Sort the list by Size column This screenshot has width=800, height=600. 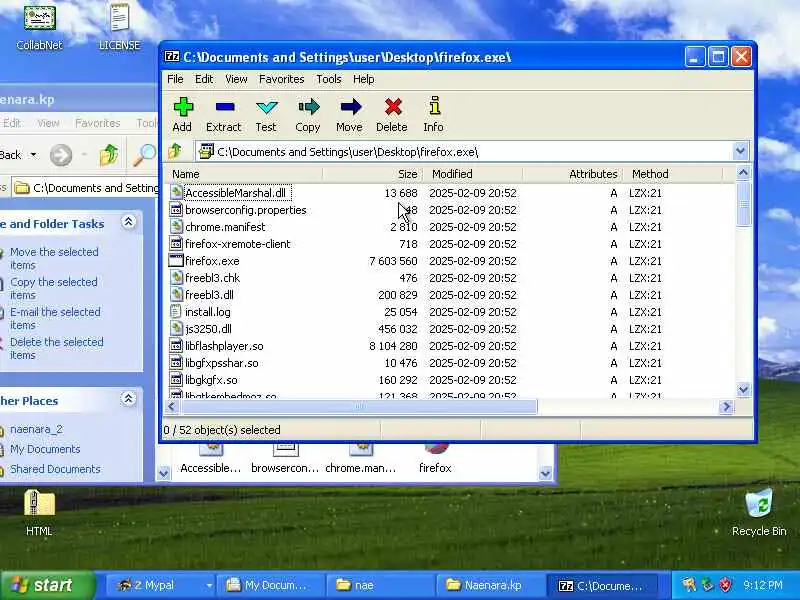(x=372, y=174)
